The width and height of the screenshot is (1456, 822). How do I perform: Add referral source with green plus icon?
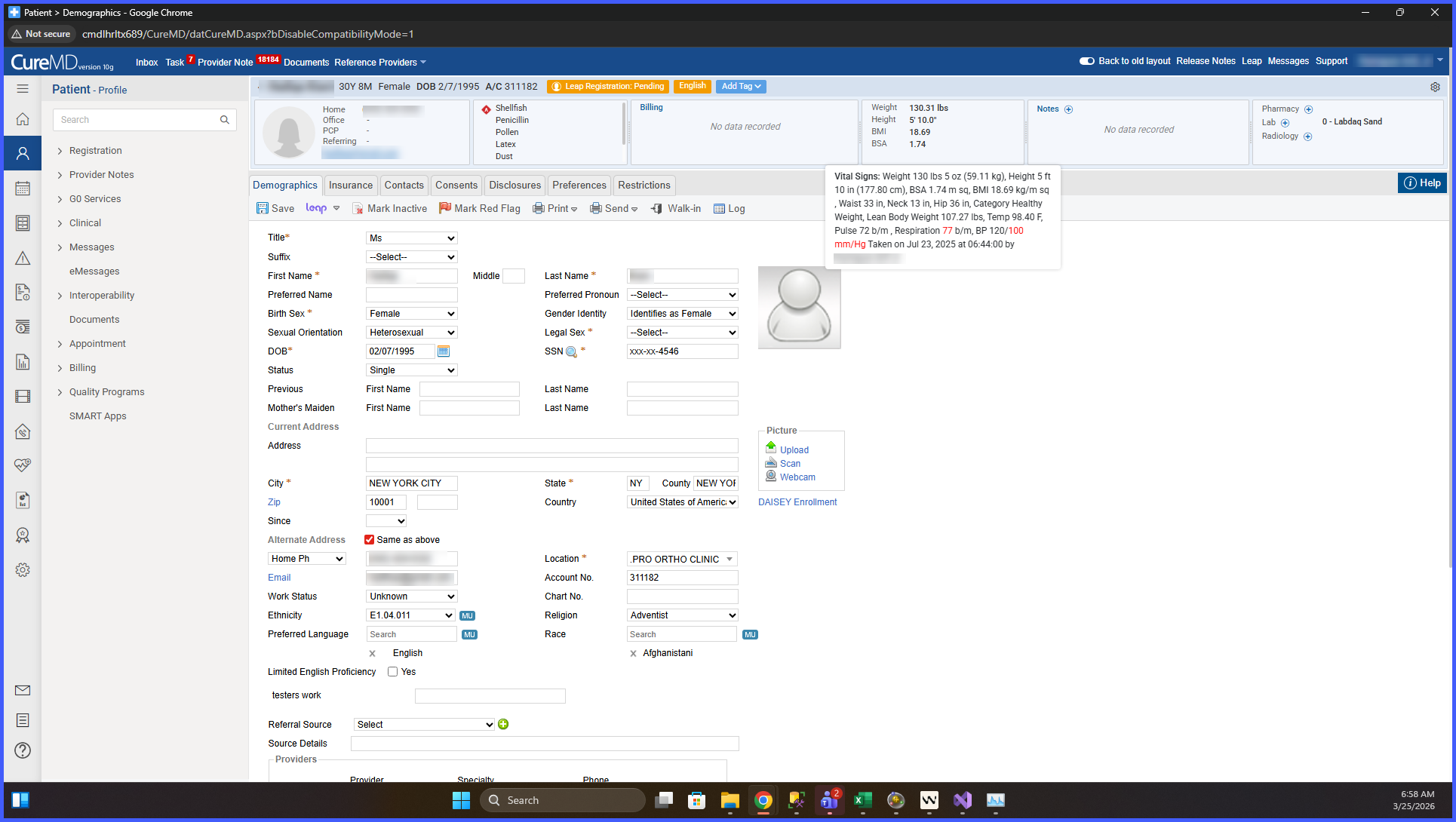[x=503, y=724]
